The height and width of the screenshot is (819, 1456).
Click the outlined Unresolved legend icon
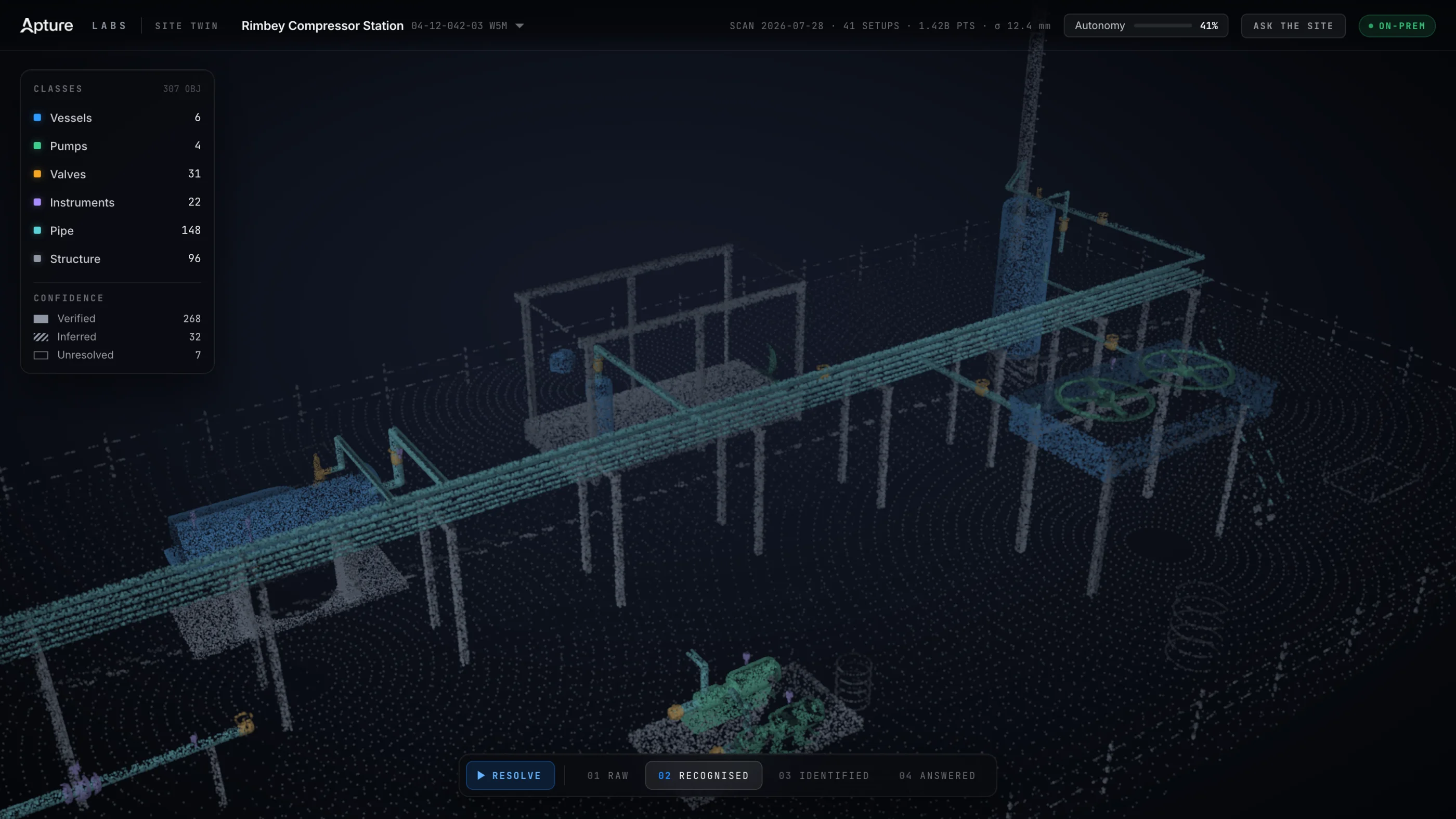click(41, 355)
